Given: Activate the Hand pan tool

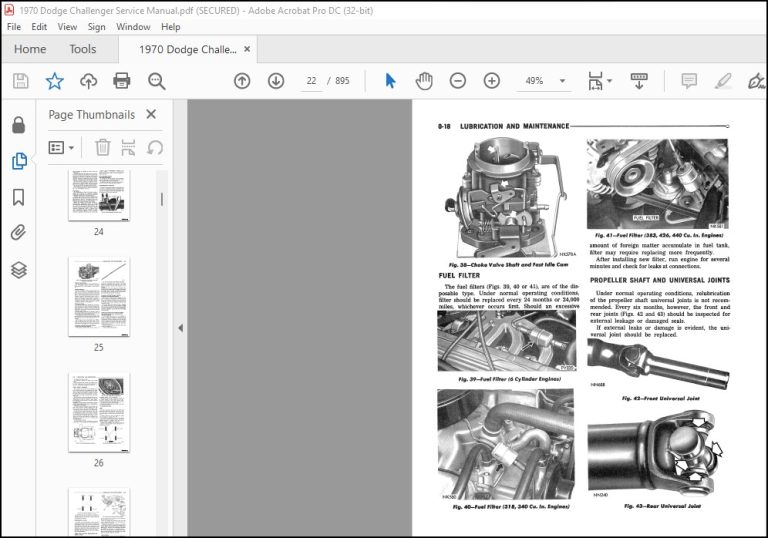Looking at the screenshot, I should click(x=424, y=81).
